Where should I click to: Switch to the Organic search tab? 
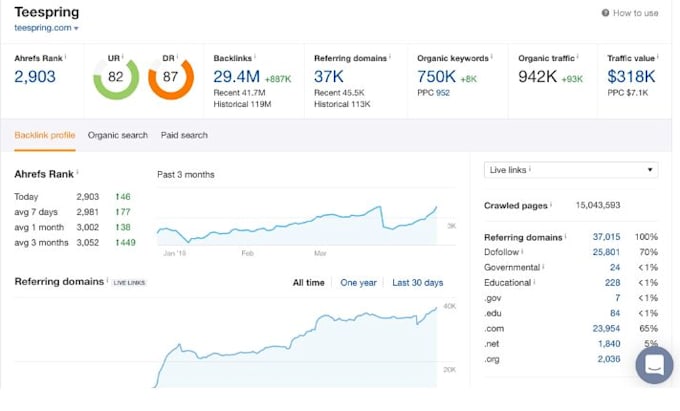point(118,135)
